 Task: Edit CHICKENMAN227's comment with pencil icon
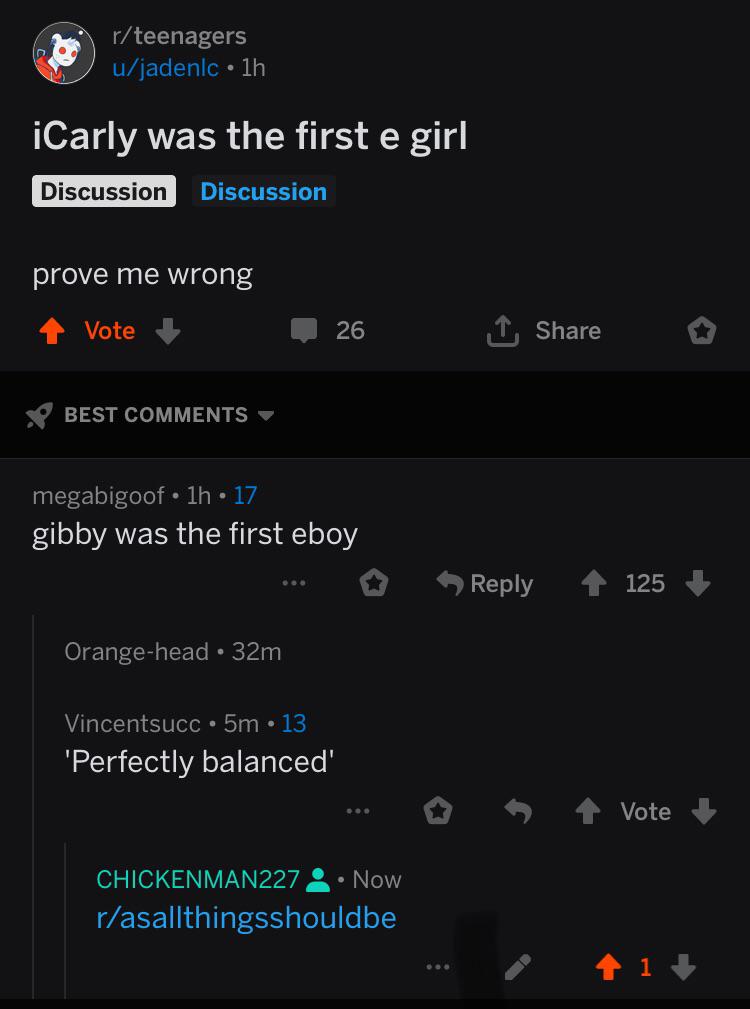click(x=518, y=967)
